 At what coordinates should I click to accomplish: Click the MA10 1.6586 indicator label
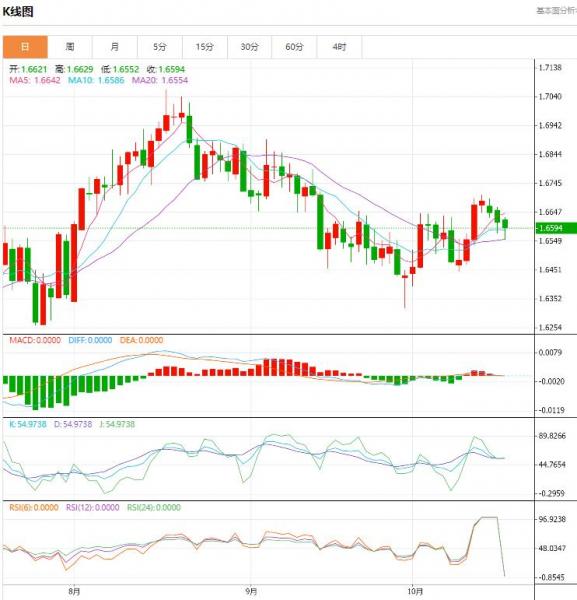[x=96, y=80]
